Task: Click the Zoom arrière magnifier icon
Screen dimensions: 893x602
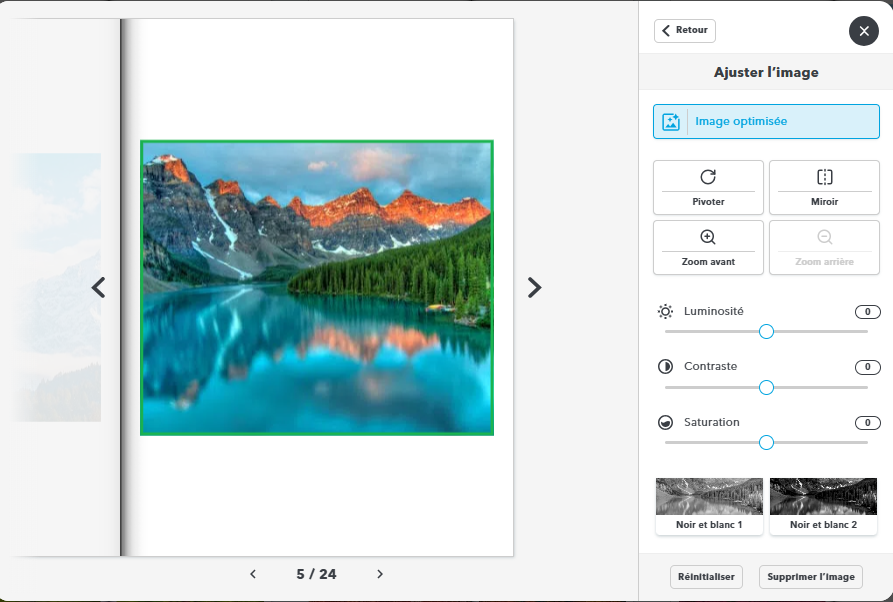Action: click(824, 237)
